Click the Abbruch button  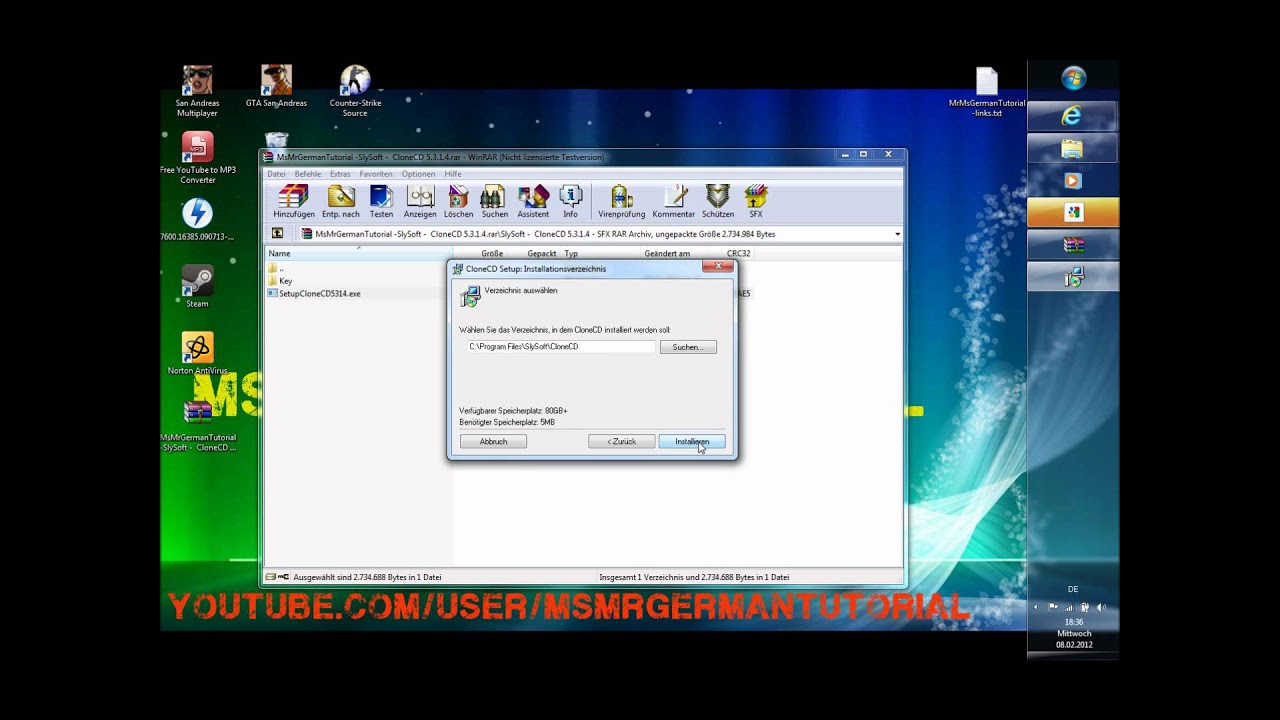(x=493, y=441)
